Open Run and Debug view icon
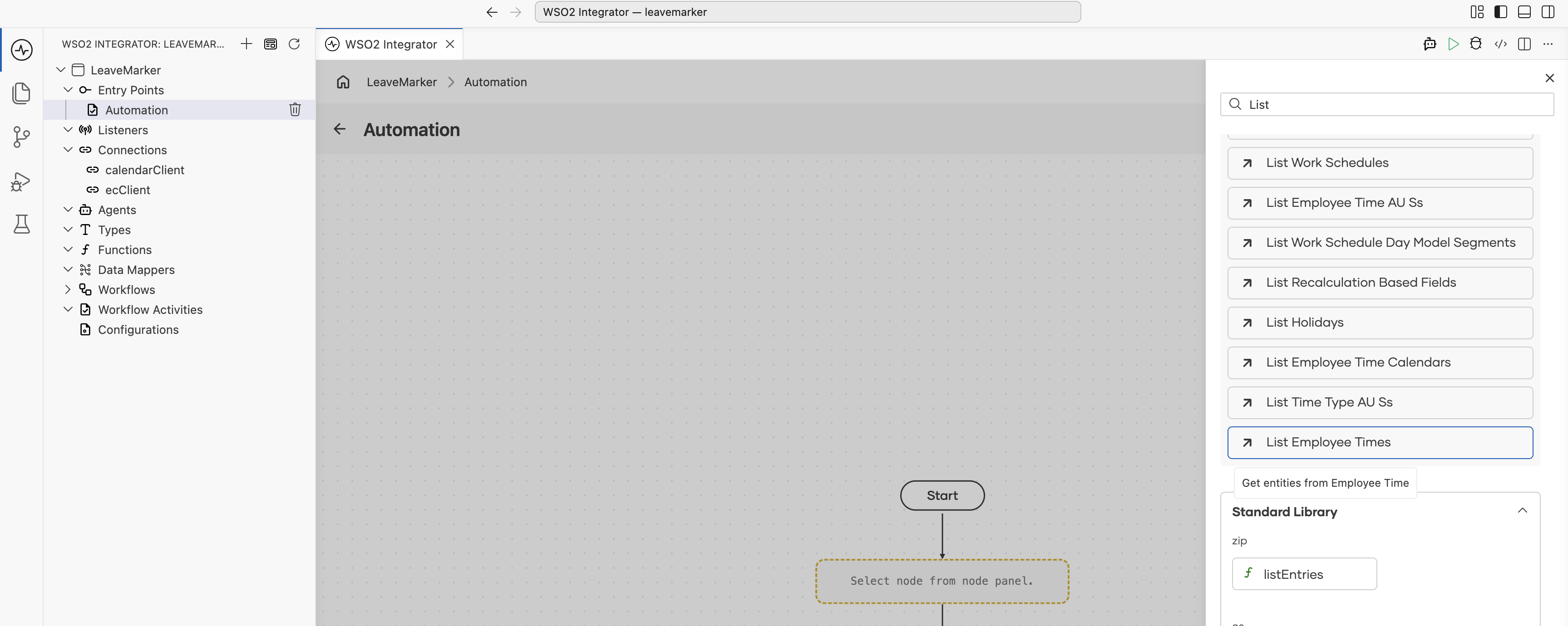Image resolution: width=1568 pixels, height=626 pixels. tap(22, 181)
